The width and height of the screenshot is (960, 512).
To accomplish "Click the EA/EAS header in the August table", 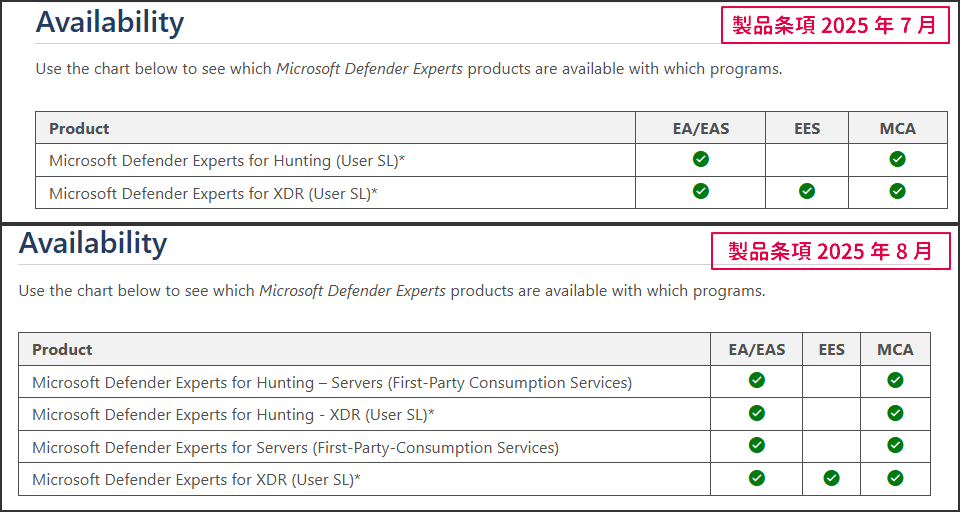I will (x=757, y=350).
